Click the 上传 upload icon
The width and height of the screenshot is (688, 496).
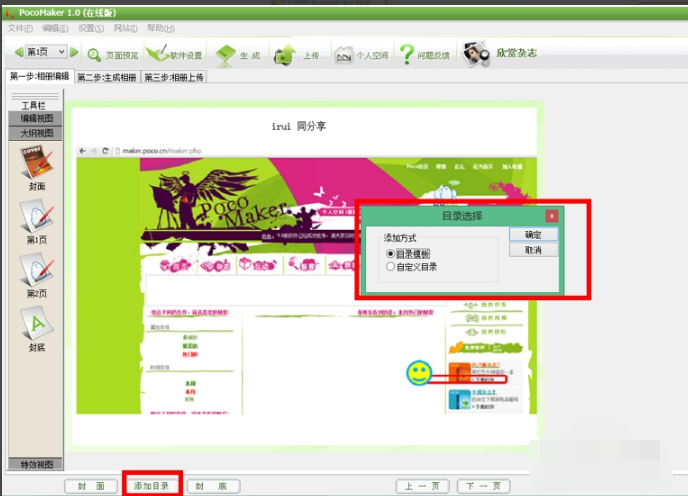[285, 55]
